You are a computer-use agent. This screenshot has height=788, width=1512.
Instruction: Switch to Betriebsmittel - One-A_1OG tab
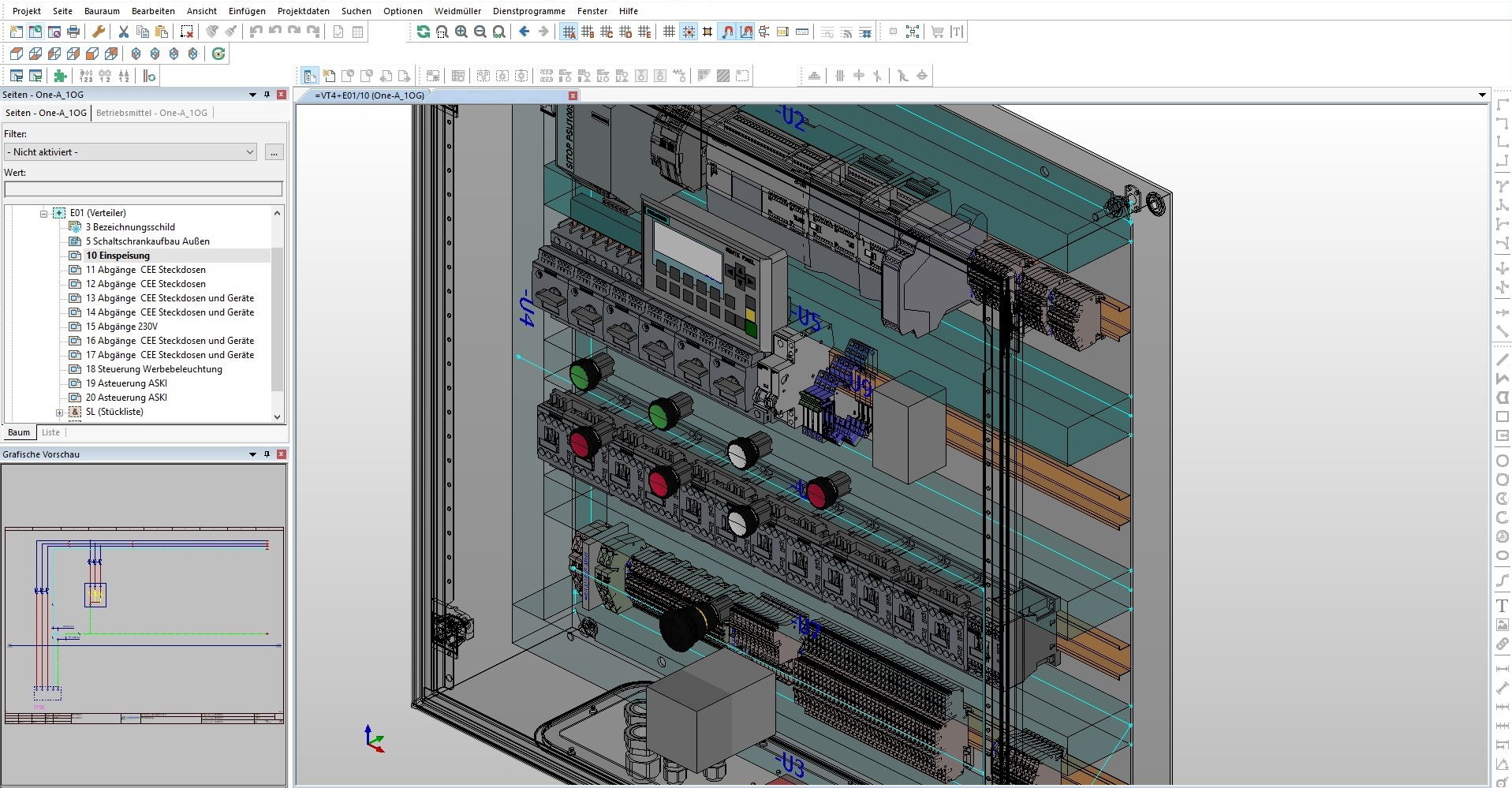(x=151, y=113)
